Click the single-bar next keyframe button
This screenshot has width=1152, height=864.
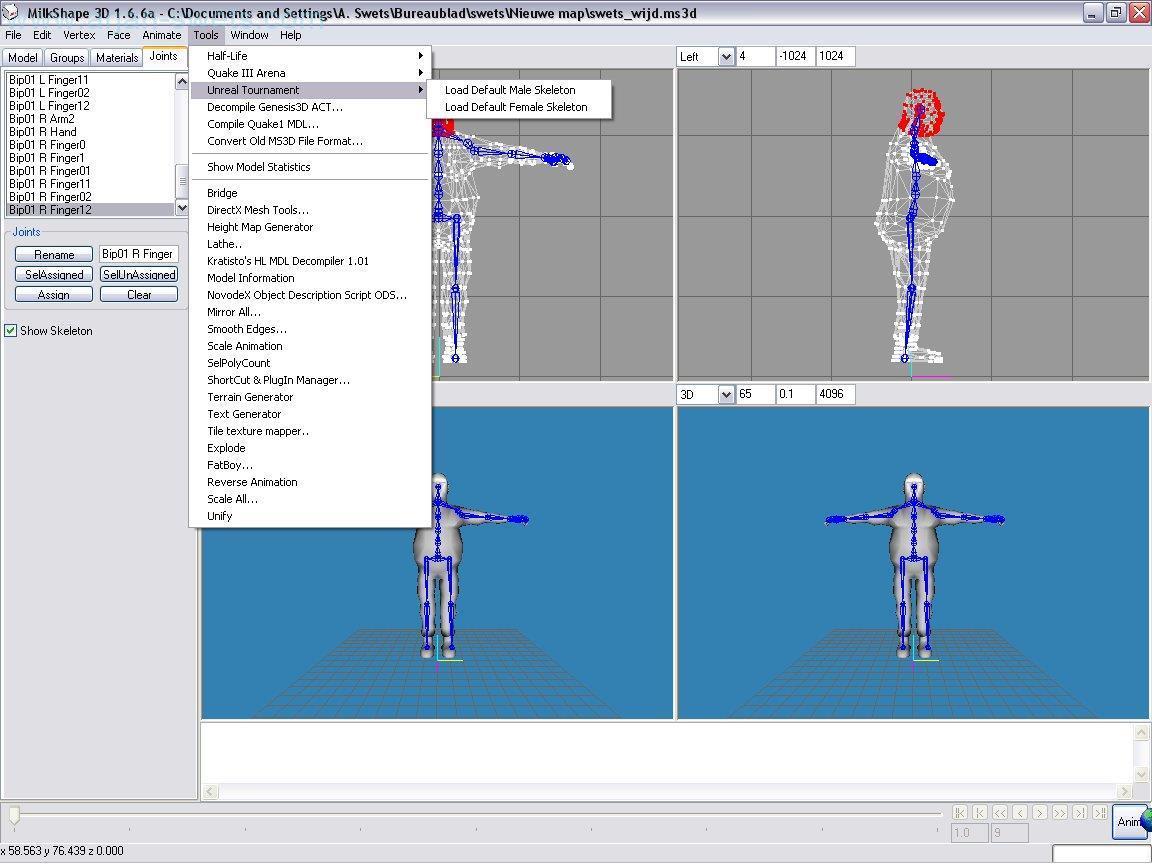[x=1079, y=812]
